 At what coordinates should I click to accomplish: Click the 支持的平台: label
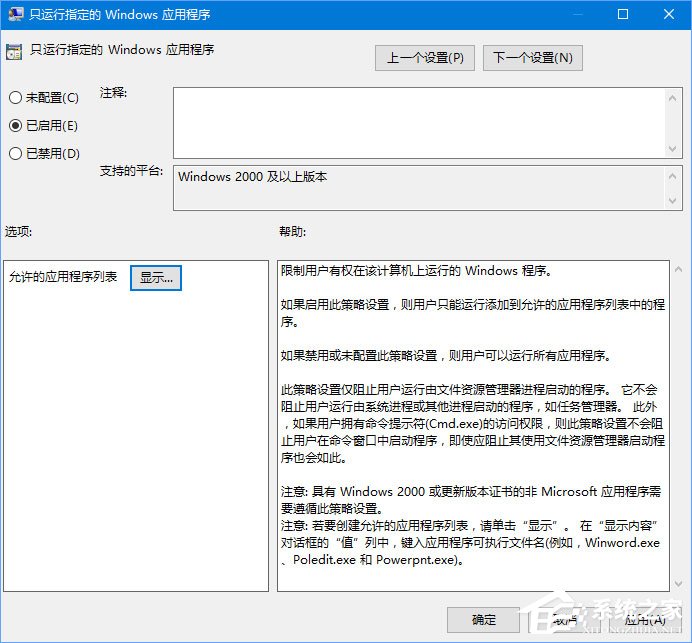coord(132,171)
